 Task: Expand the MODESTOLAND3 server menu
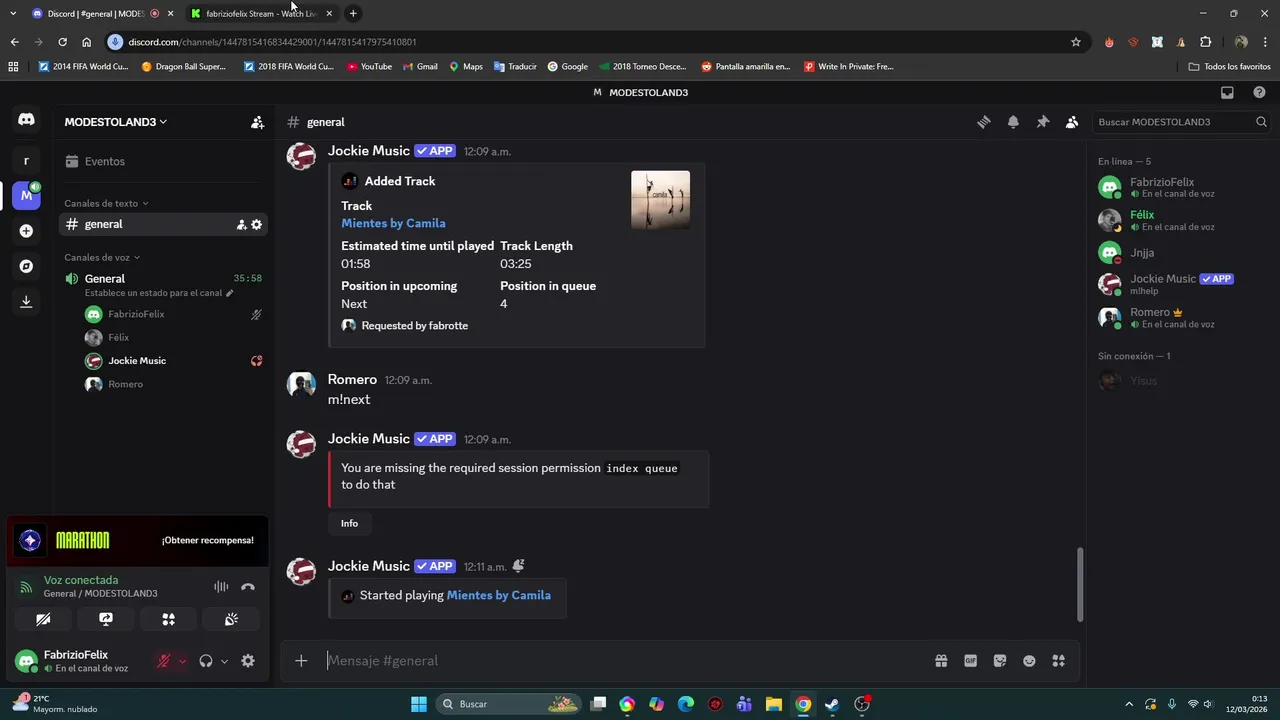coord(115,122)
